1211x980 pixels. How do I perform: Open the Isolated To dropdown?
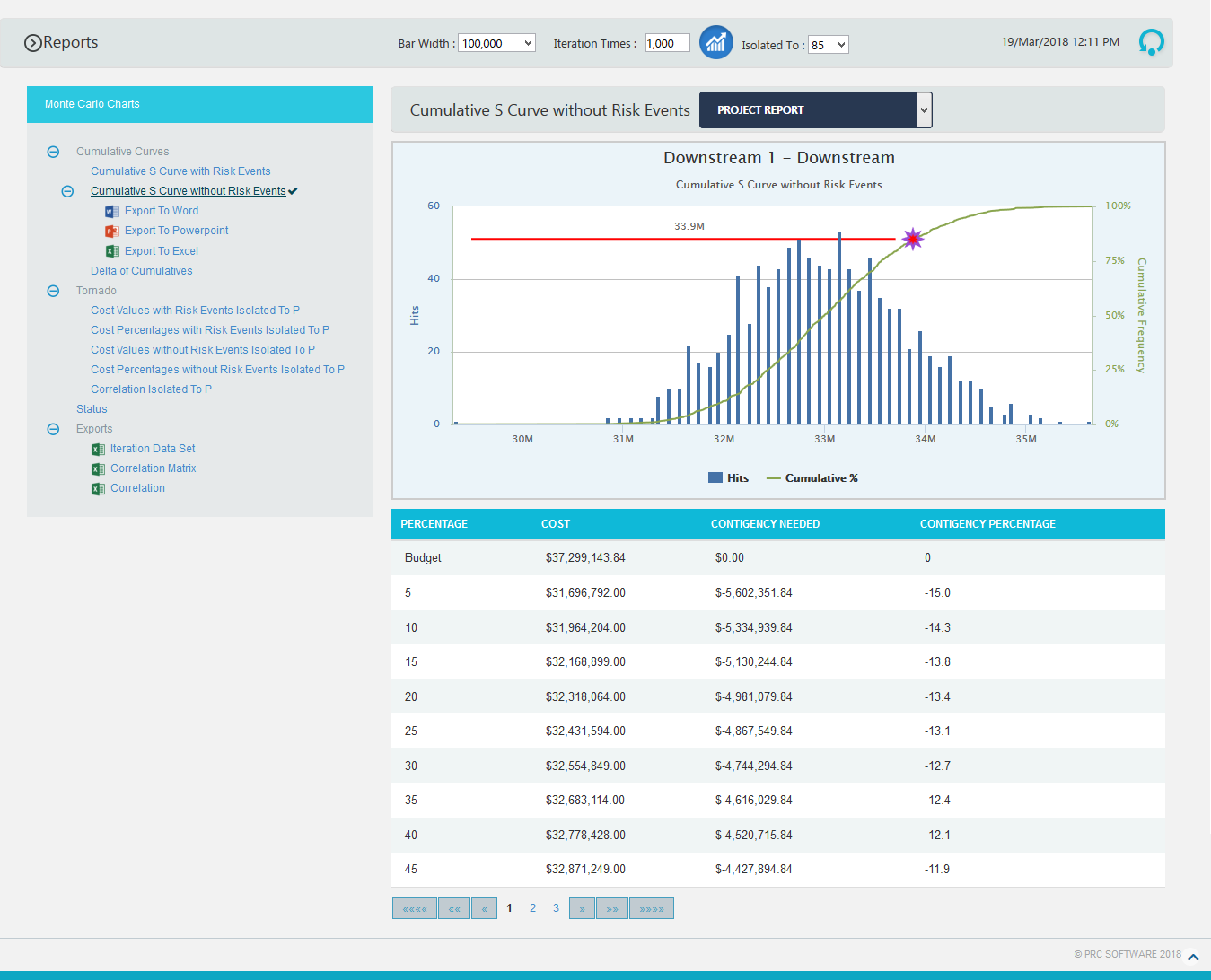pos(827,43)
